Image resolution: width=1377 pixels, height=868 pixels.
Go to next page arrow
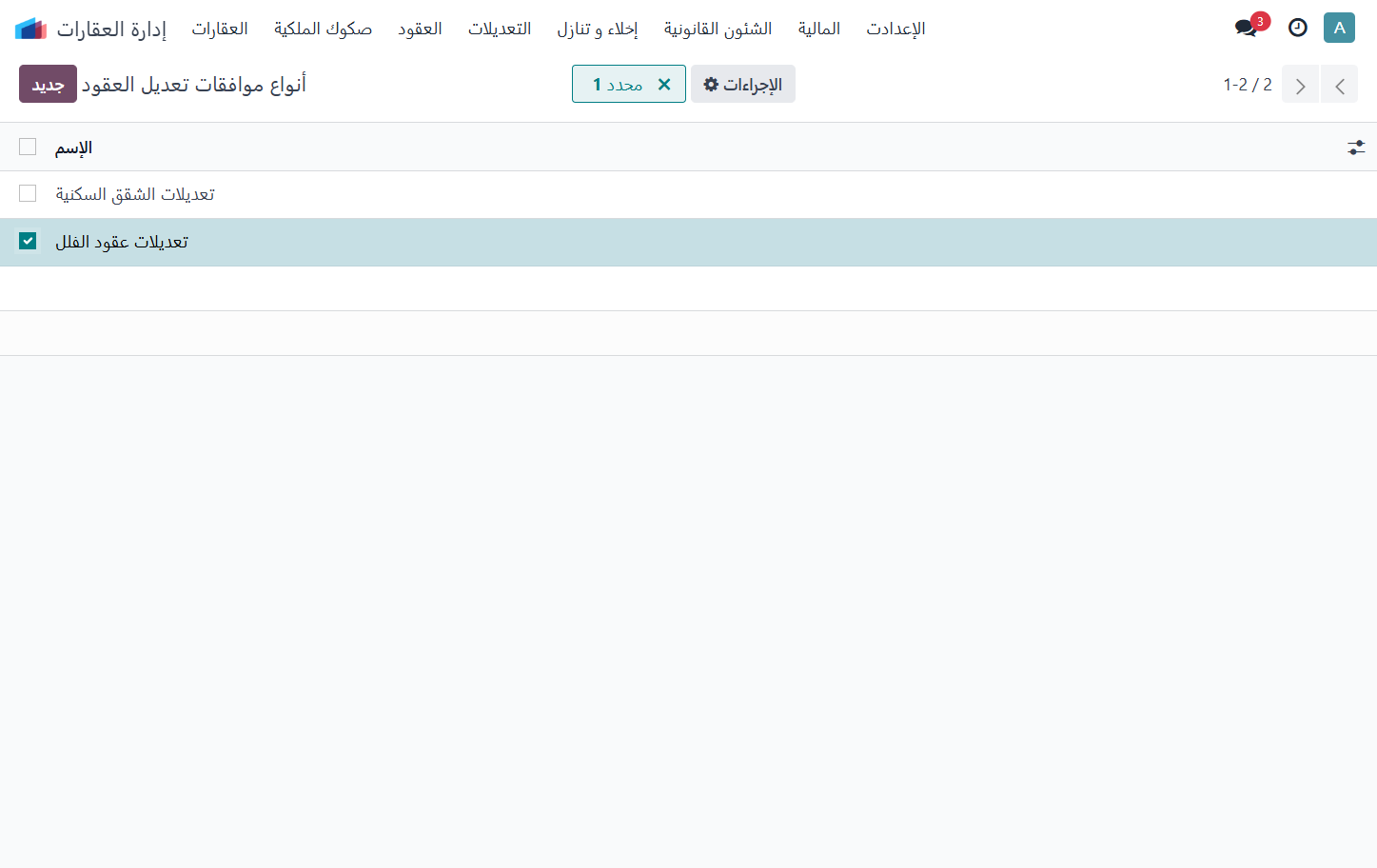(x=1340, y=85)
